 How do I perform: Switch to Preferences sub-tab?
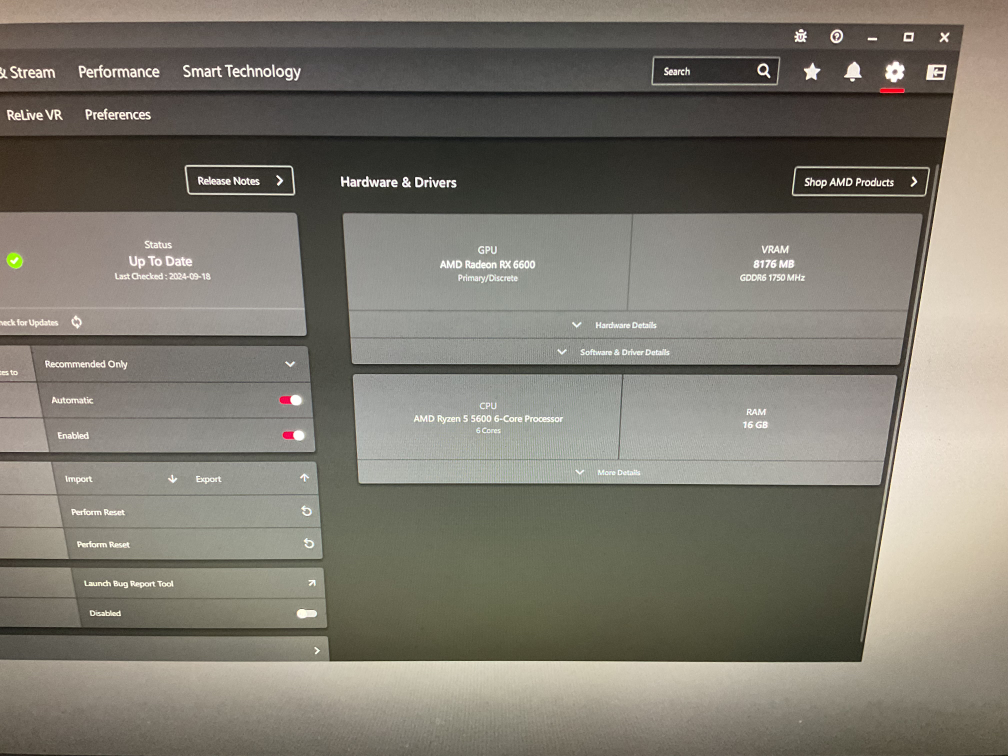(x=118, y=114)
